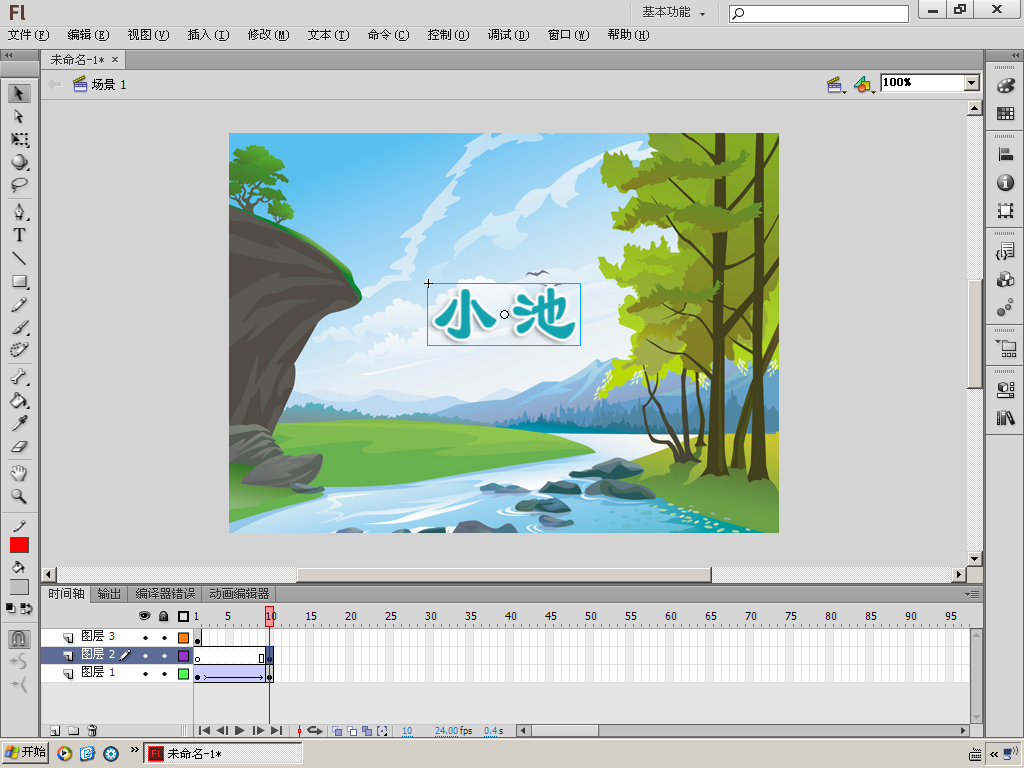Go to the first frame
Image resolution: width=1024 pixels, height=768 pixels.
tap(204, 731)
